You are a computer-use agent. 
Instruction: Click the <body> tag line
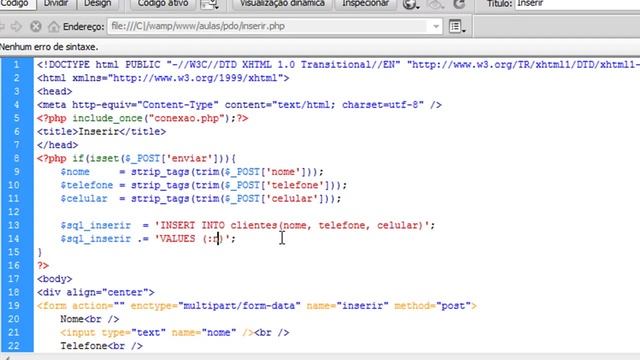(x=54, y=279)
